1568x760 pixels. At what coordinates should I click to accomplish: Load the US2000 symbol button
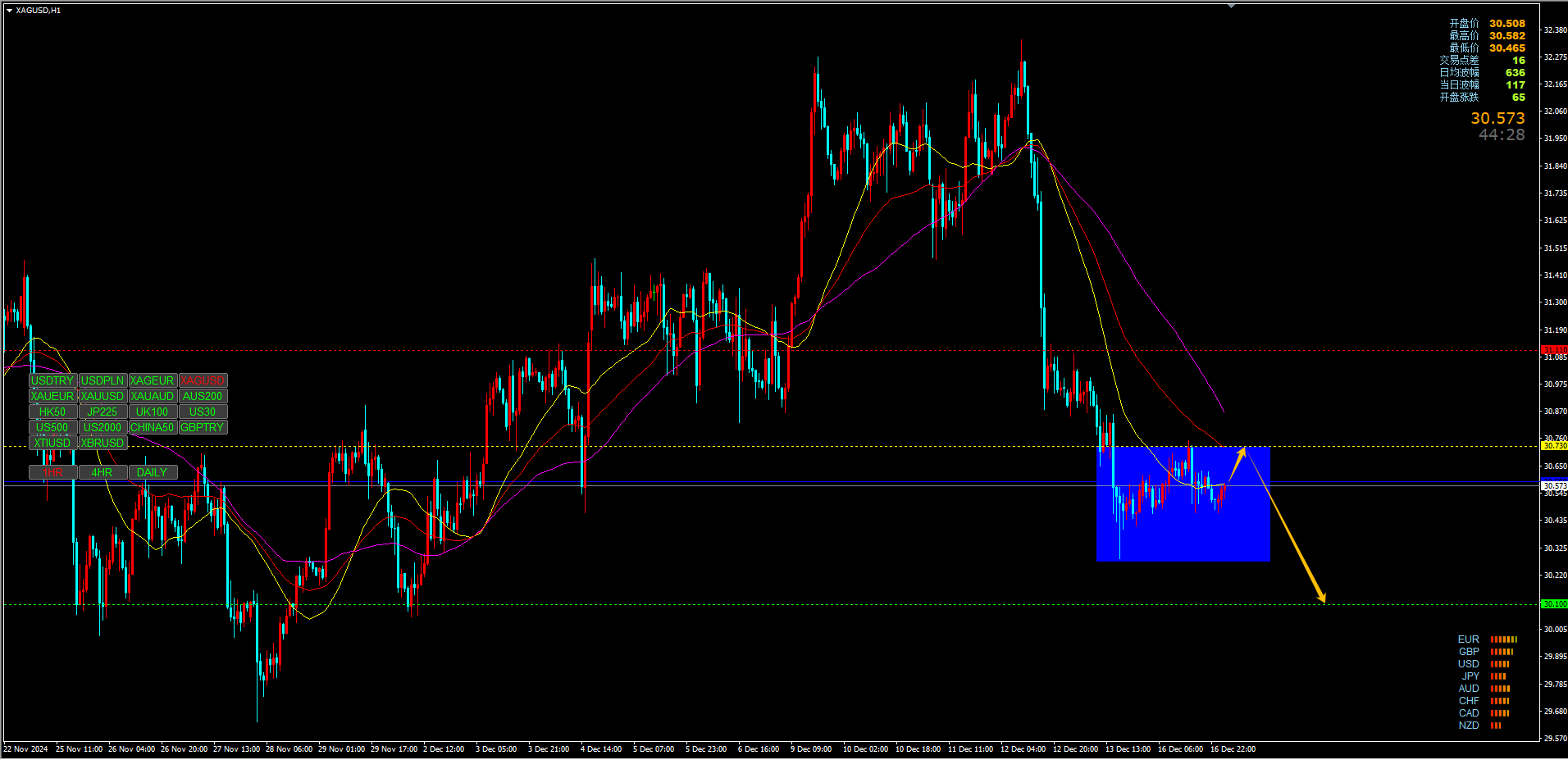click(x=103, y=427)
